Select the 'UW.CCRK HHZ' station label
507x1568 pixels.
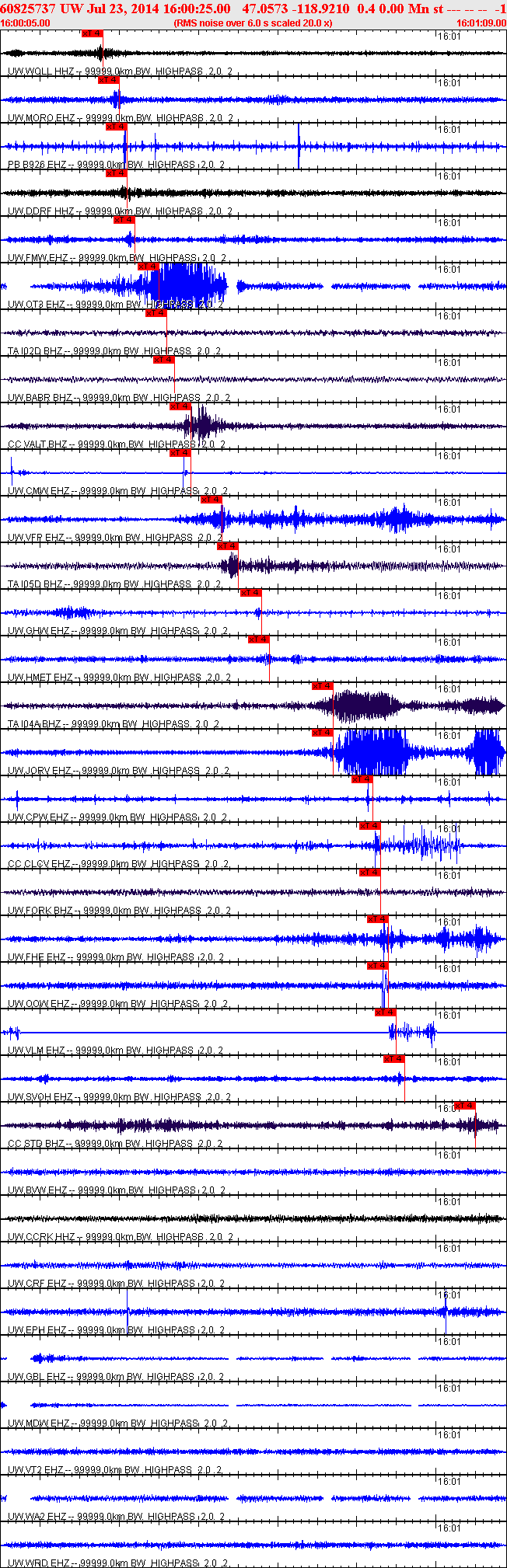click(41, 1237)
